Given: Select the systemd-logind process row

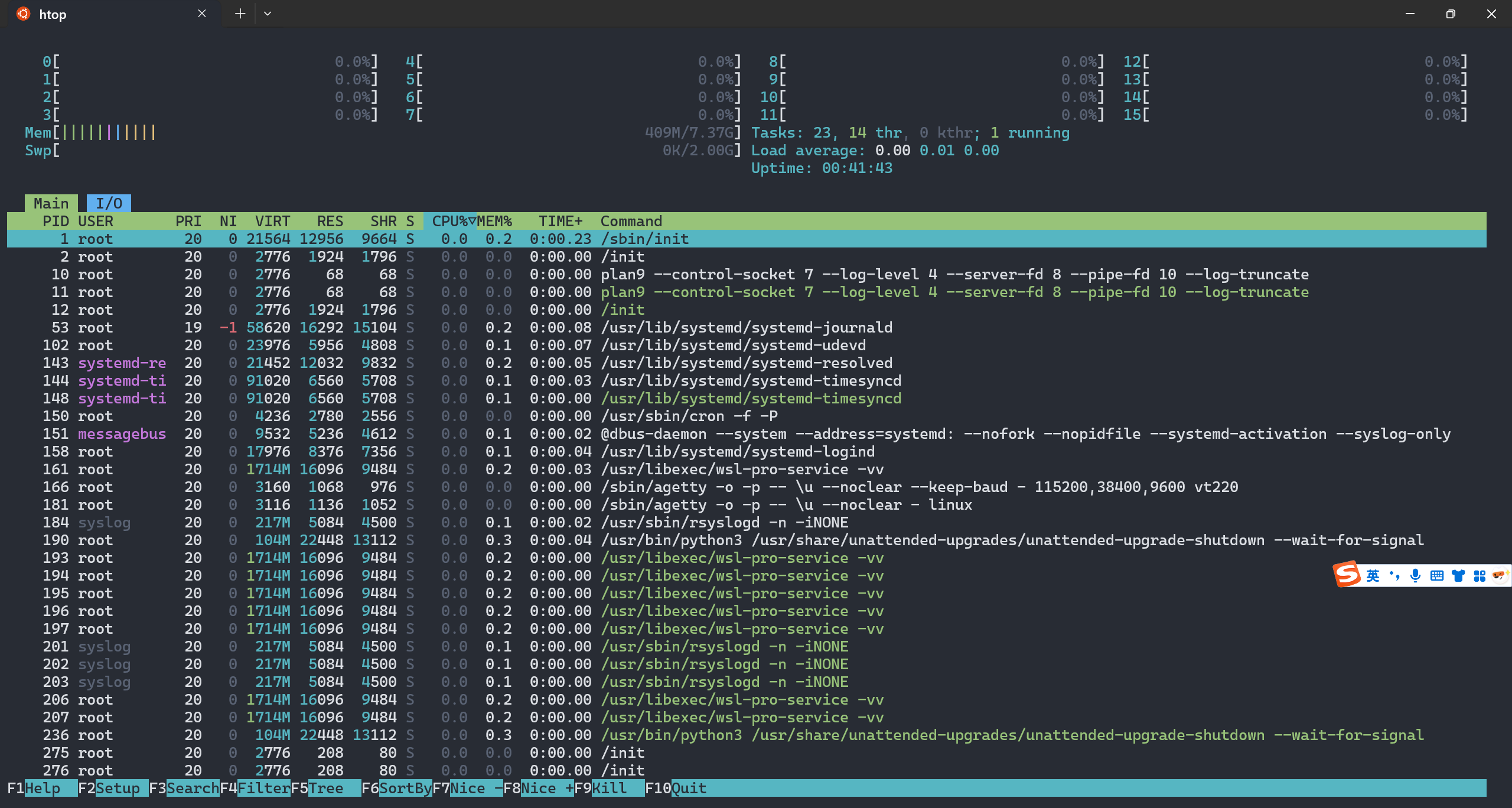Looking at the screenshot, I should tap(747, 452).
